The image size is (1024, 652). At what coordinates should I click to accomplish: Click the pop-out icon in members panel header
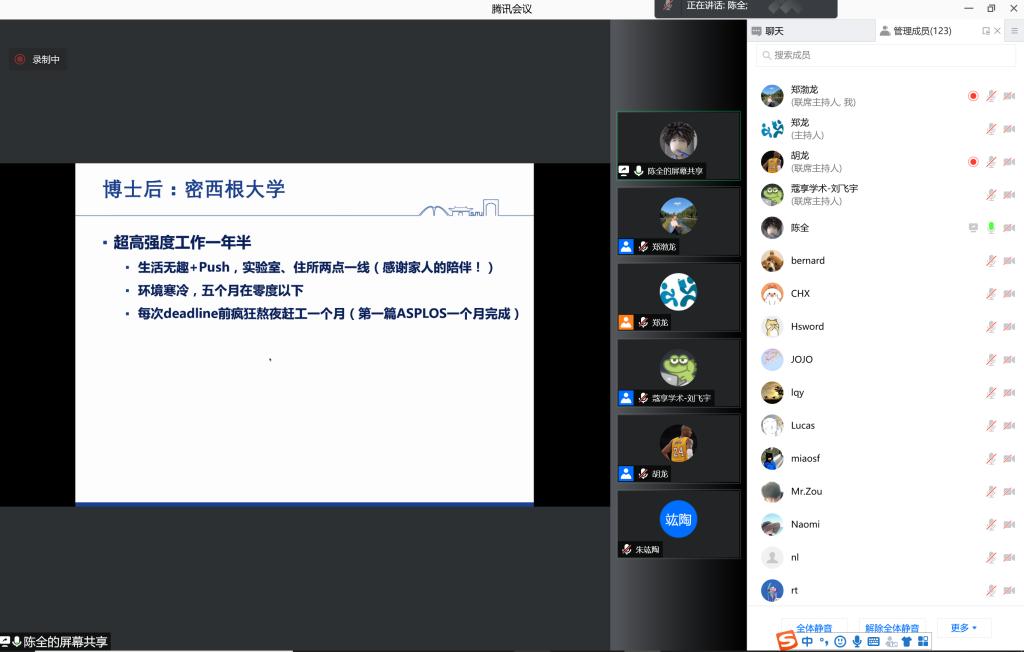click(x=986, y=31)
